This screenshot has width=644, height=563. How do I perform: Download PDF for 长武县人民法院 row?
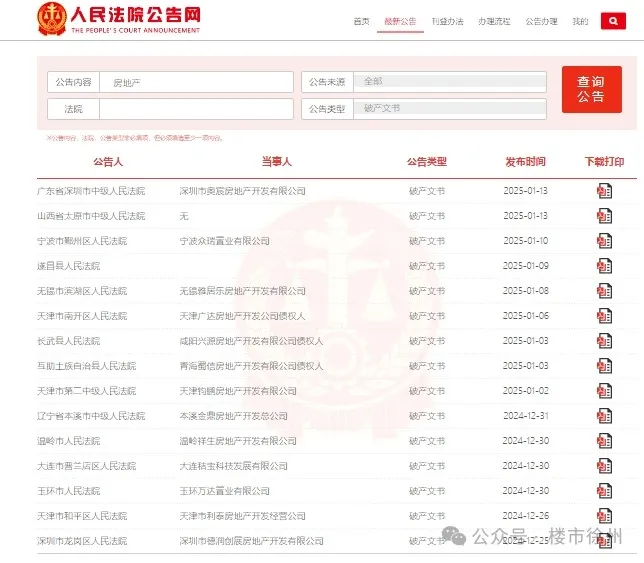604,341
